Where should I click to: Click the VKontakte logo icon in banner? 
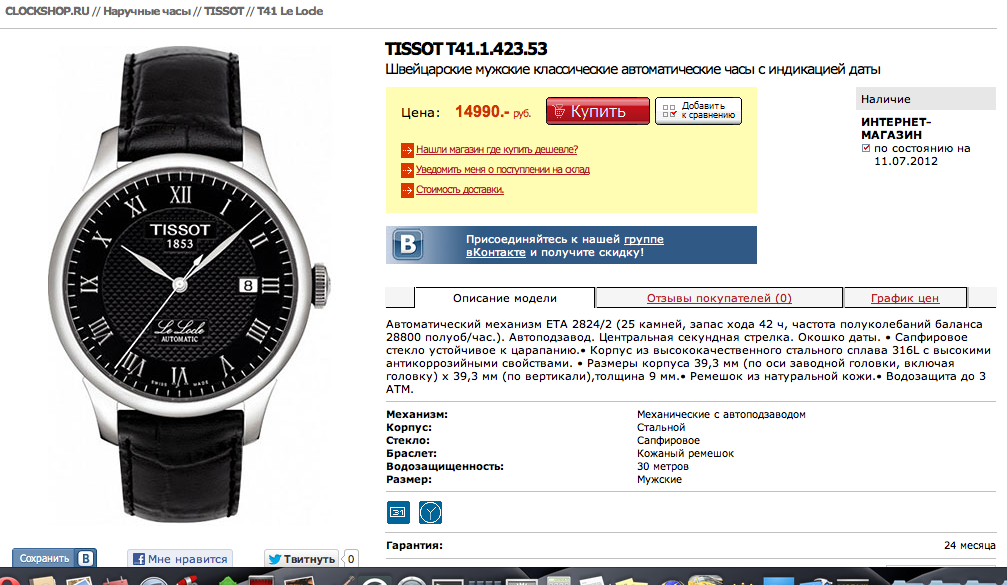point(408,245)
